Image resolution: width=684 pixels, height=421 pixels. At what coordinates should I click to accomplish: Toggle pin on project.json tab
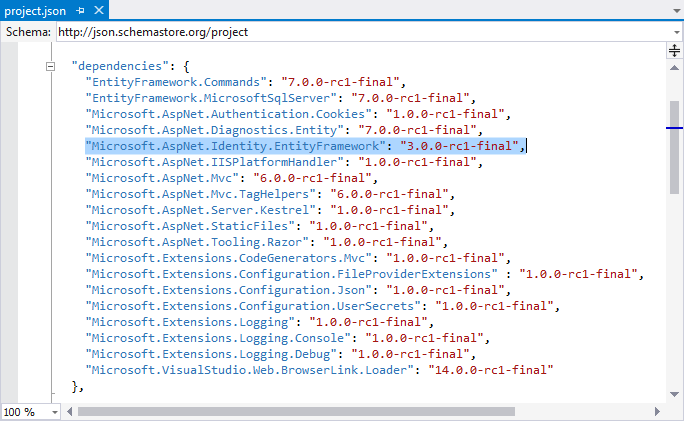coord(80,10)
